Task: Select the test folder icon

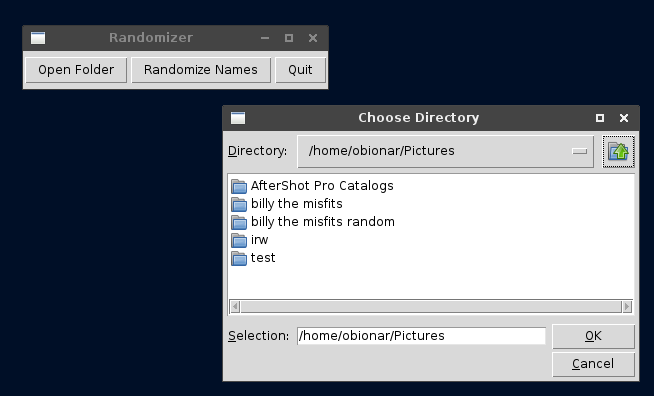Action: point(239,258)
